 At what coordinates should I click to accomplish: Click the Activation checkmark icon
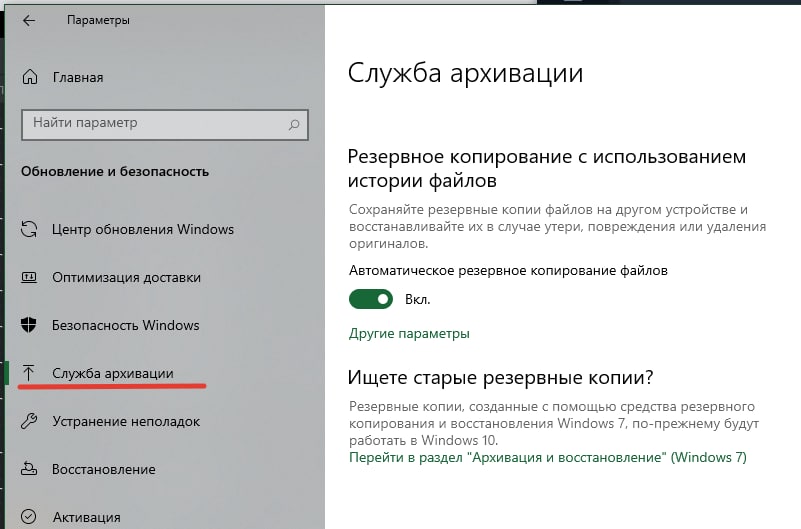point(29,516)
